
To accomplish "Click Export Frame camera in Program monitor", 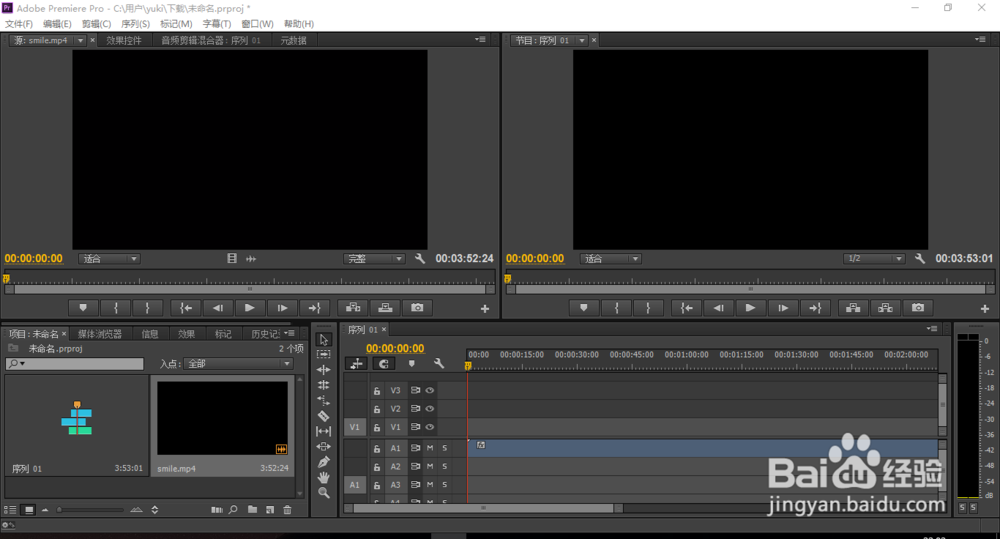I will [x=918, y=307].
